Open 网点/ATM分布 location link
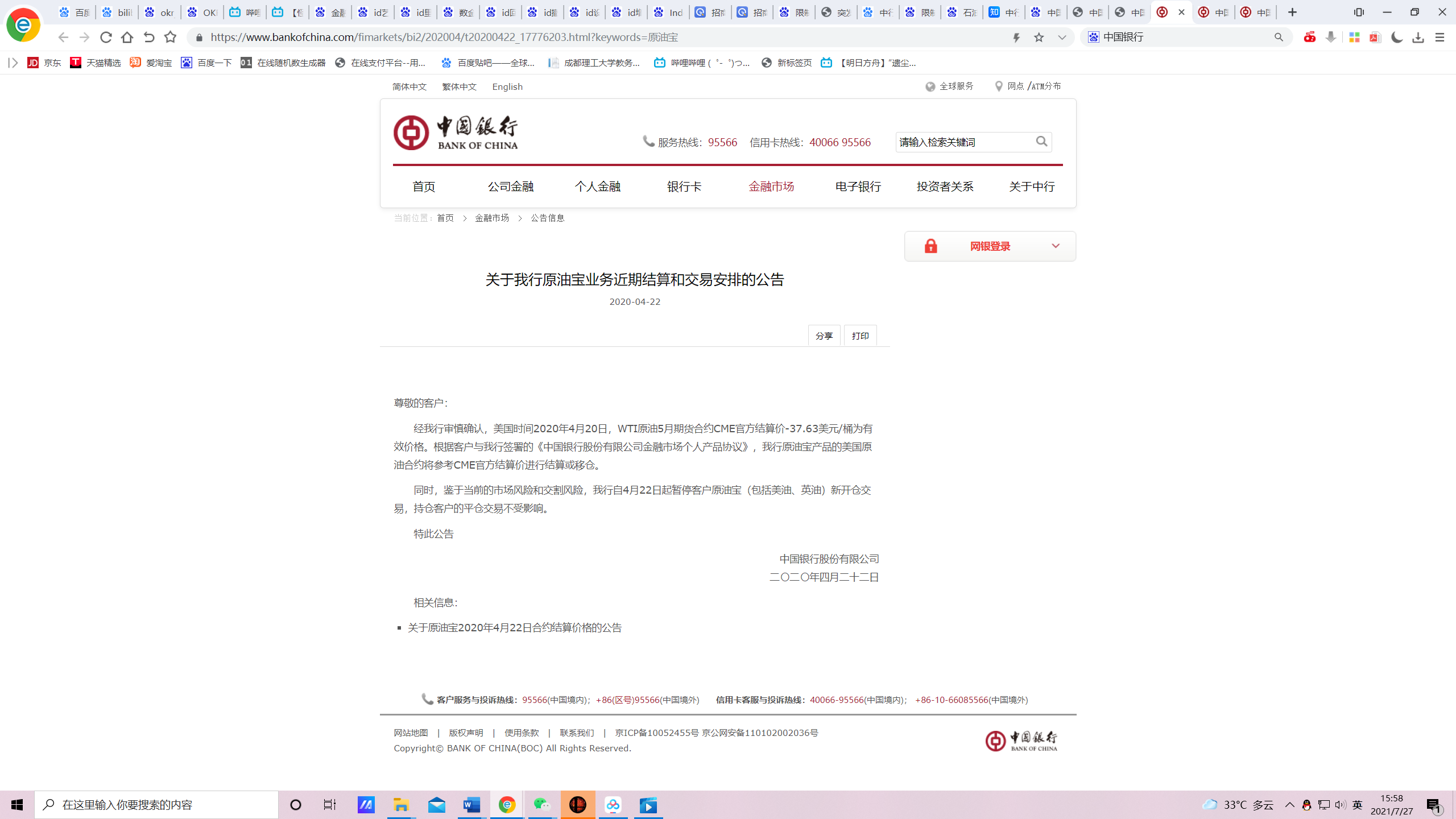Screen dimensions: 1456x819 [x=1028, y=86]
